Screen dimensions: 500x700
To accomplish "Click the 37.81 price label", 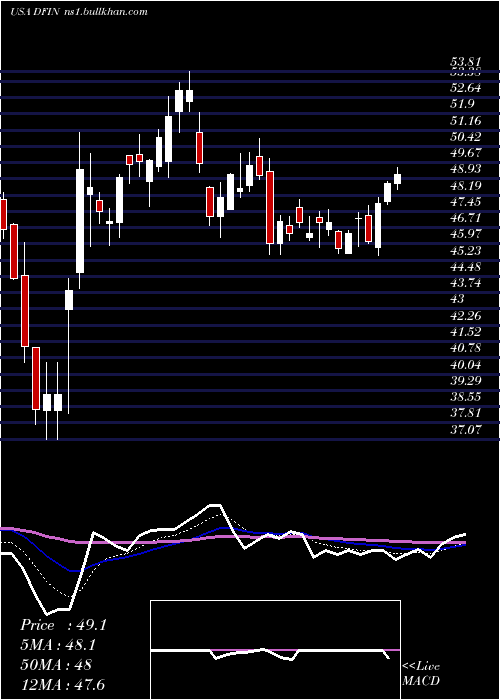I will point(465,413).
